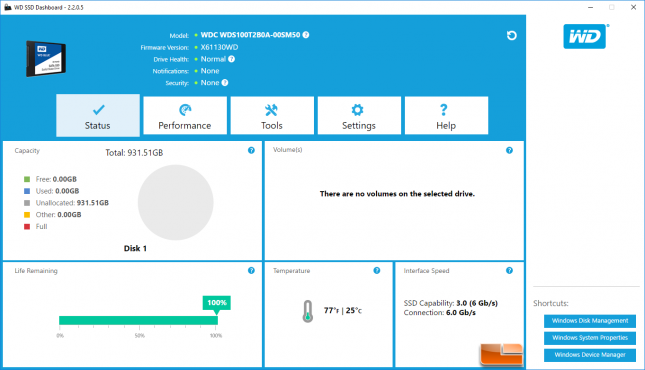Open the Volume(s) panel help icon
Viewport: 645px width, 370px height.
(509, 150)
